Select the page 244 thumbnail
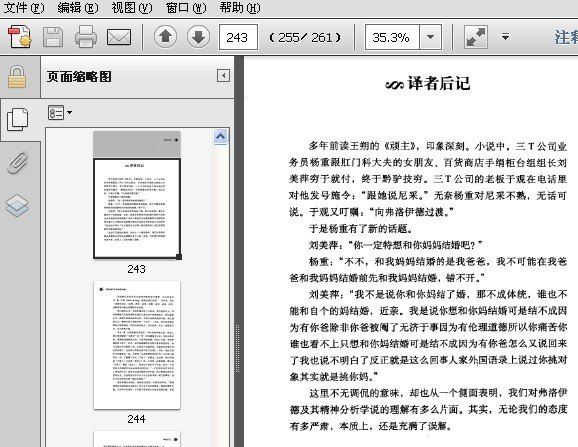The width and height of the screenshot is (578, 447). click(x=137, y=345)
